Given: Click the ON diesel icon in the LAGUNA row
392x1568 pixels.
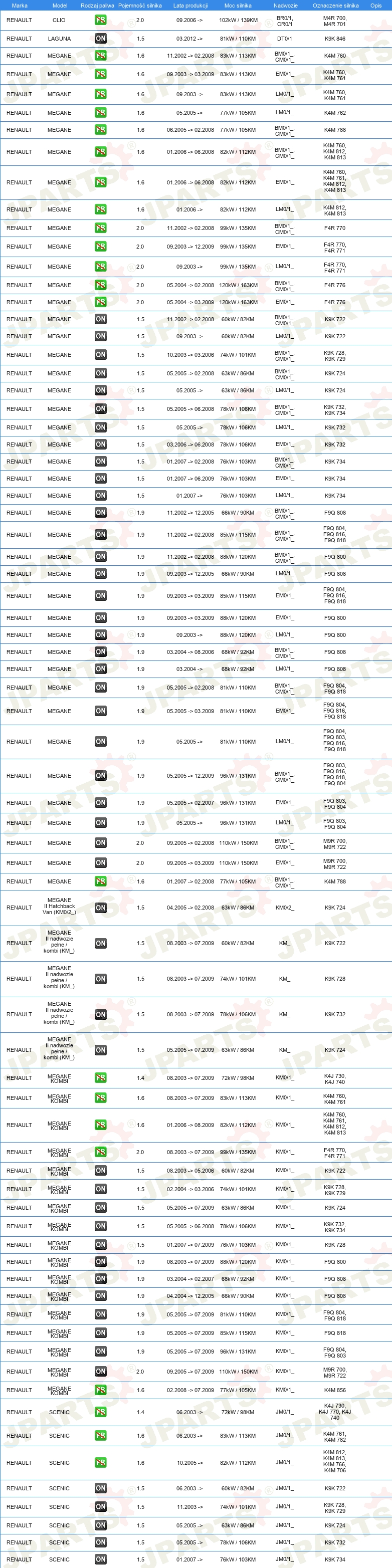Looking at the screenshot, I should click(100, 39).
